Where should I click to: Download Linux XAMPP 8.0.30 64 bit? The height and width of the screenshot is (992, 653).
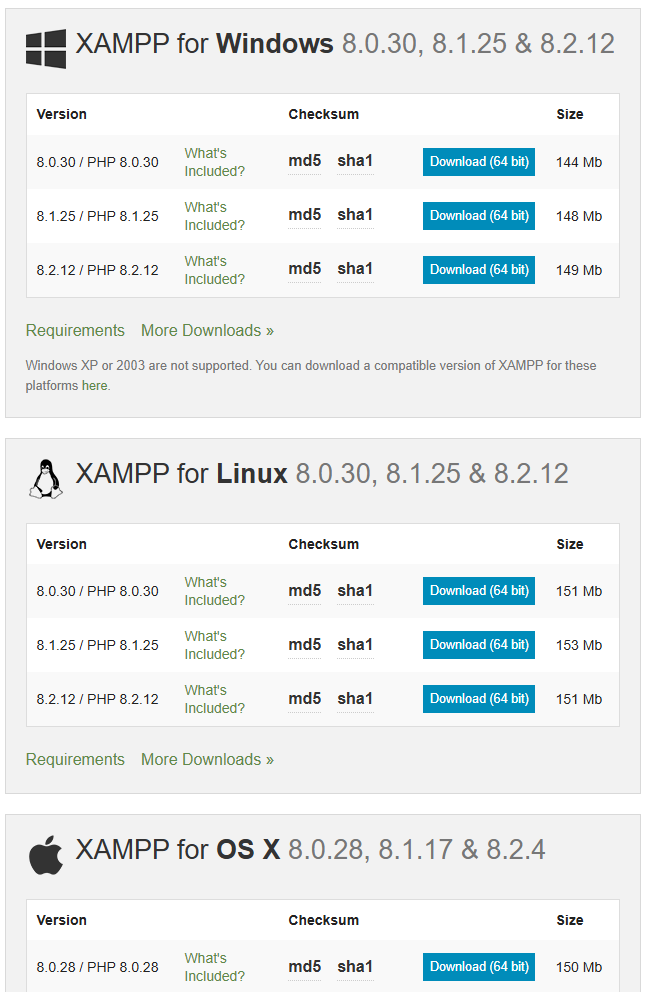tap(478, 591)
